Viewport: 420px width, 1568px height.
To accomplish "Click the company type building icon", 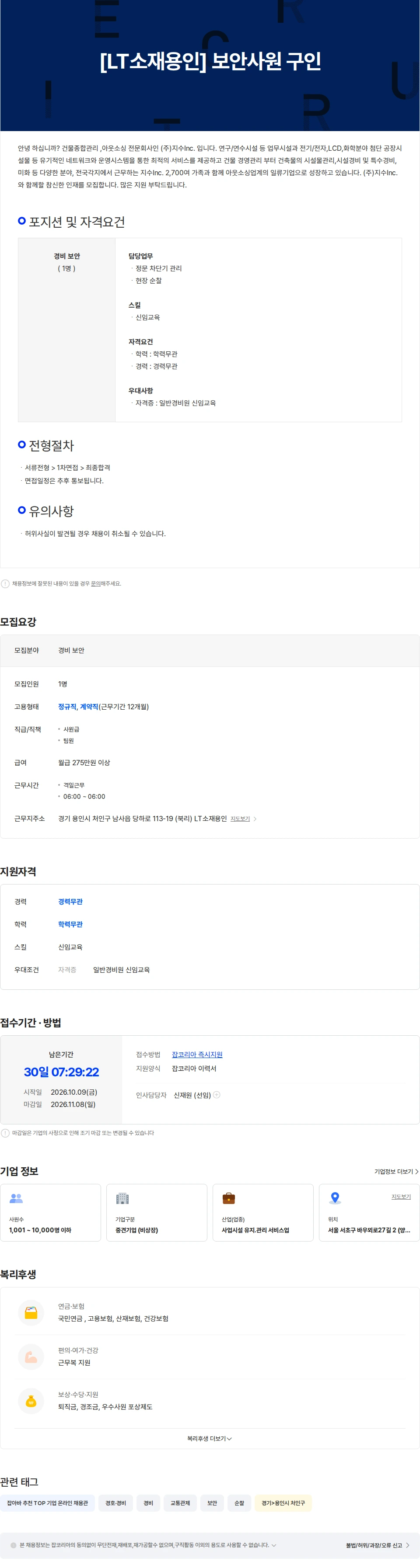I will click(122, 1198).
